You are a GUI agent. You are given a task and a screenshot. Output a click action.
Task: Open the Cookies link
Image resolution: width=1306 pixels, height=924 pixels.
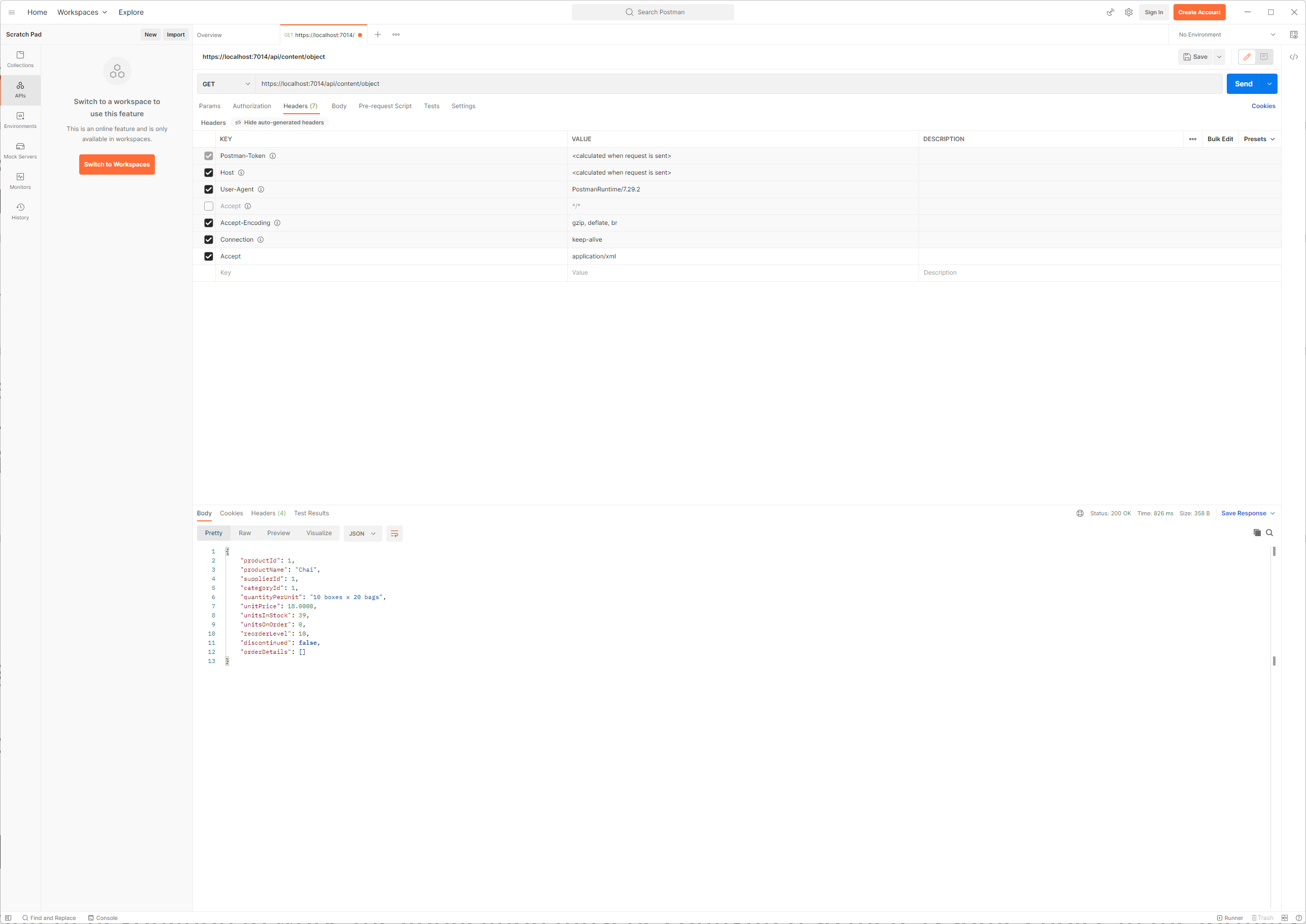pyautogui.click(x=1263, y=106)
